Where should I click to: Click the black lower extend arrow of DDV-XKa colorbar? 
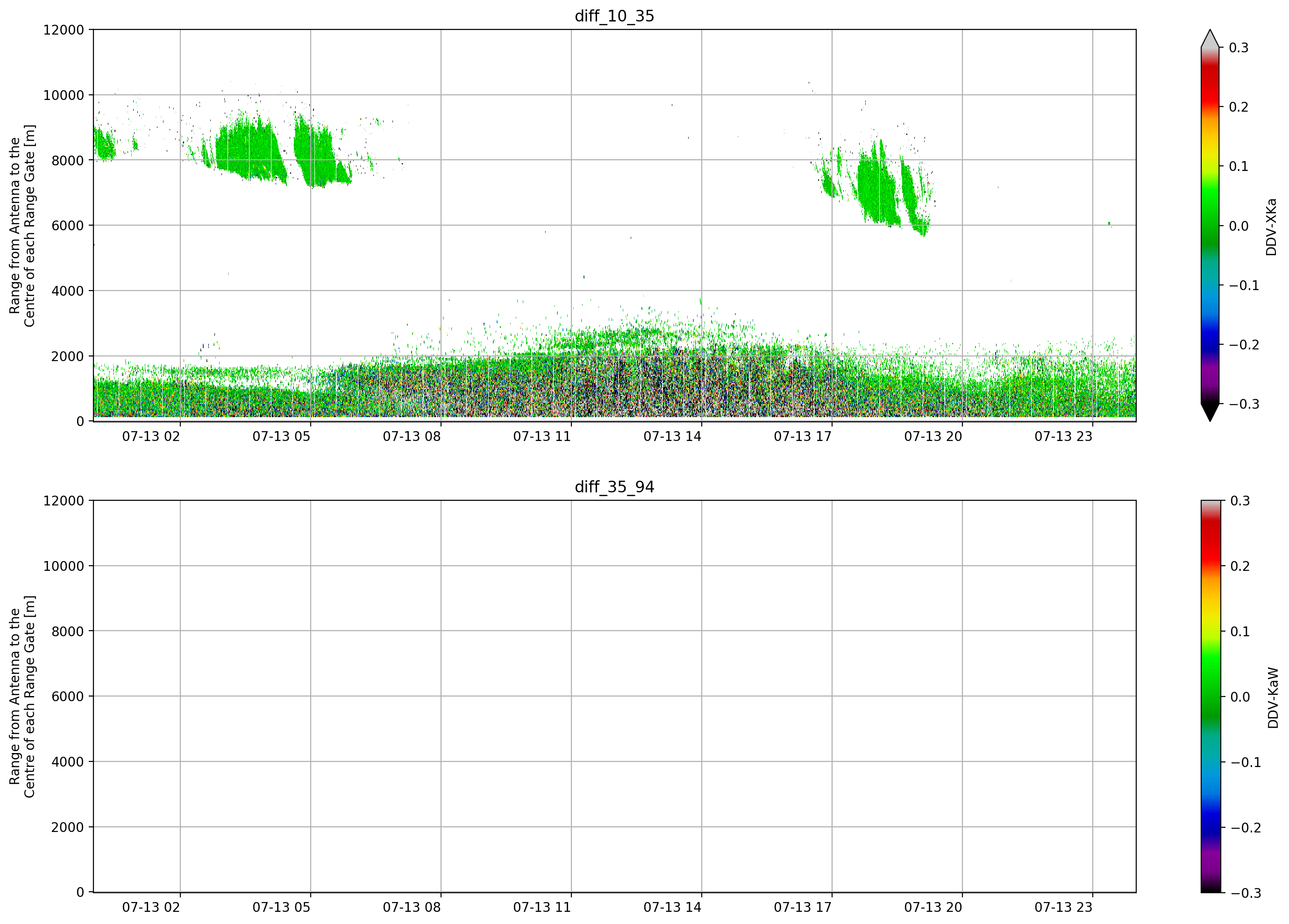pos(1210,412)
